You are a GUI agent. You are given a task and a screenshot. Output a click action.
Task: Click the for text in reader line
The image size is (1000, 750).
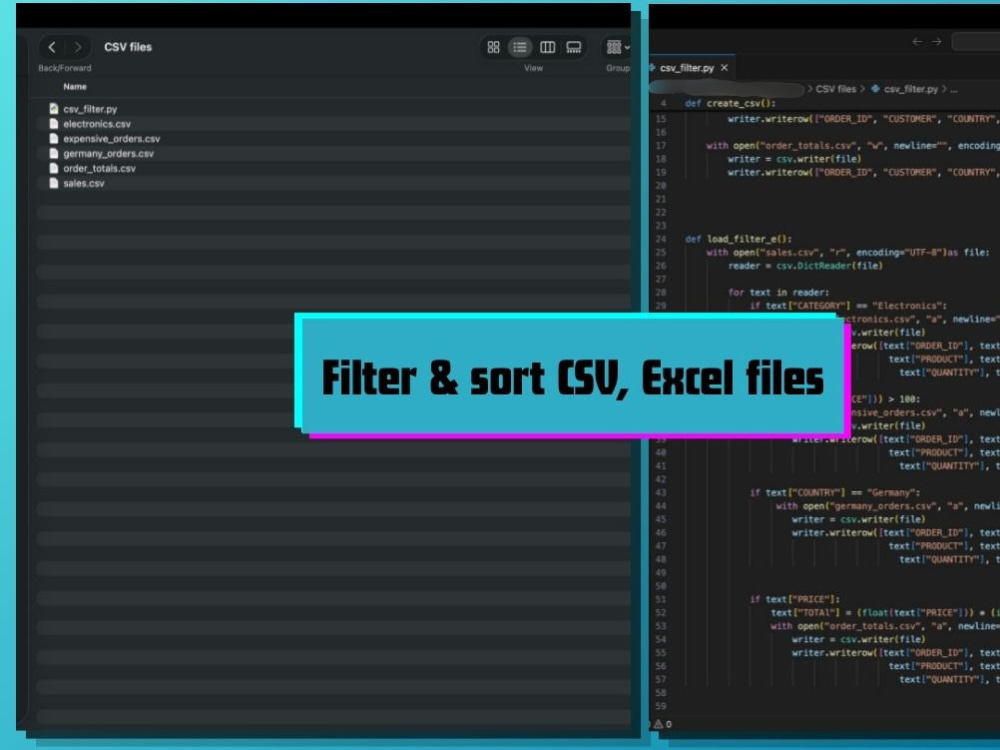tap(779, 293)
